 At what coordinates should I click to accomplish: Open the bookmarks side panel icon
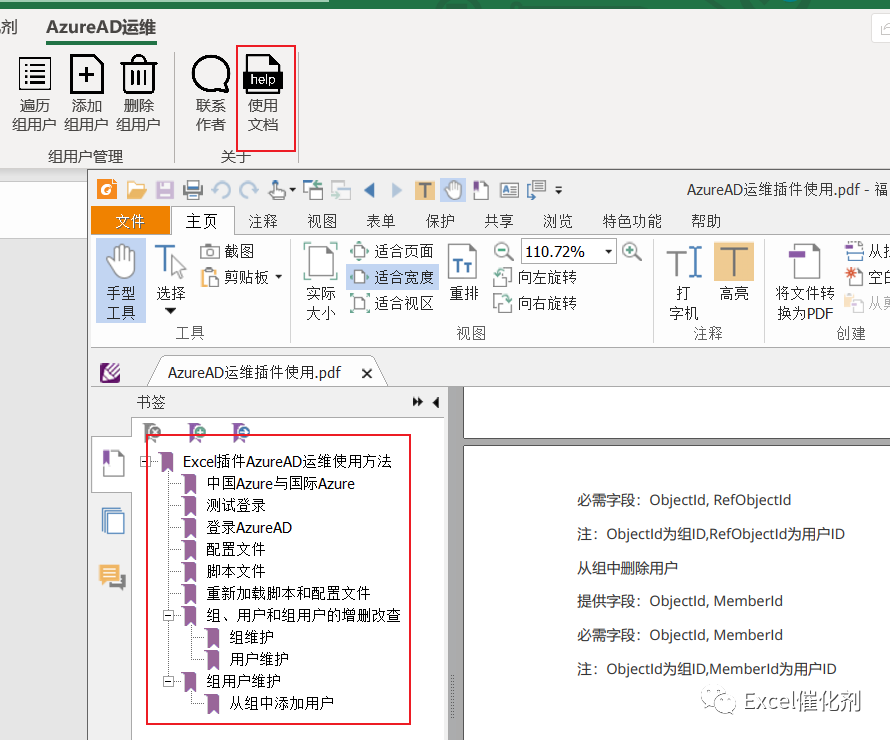(113, 463)
